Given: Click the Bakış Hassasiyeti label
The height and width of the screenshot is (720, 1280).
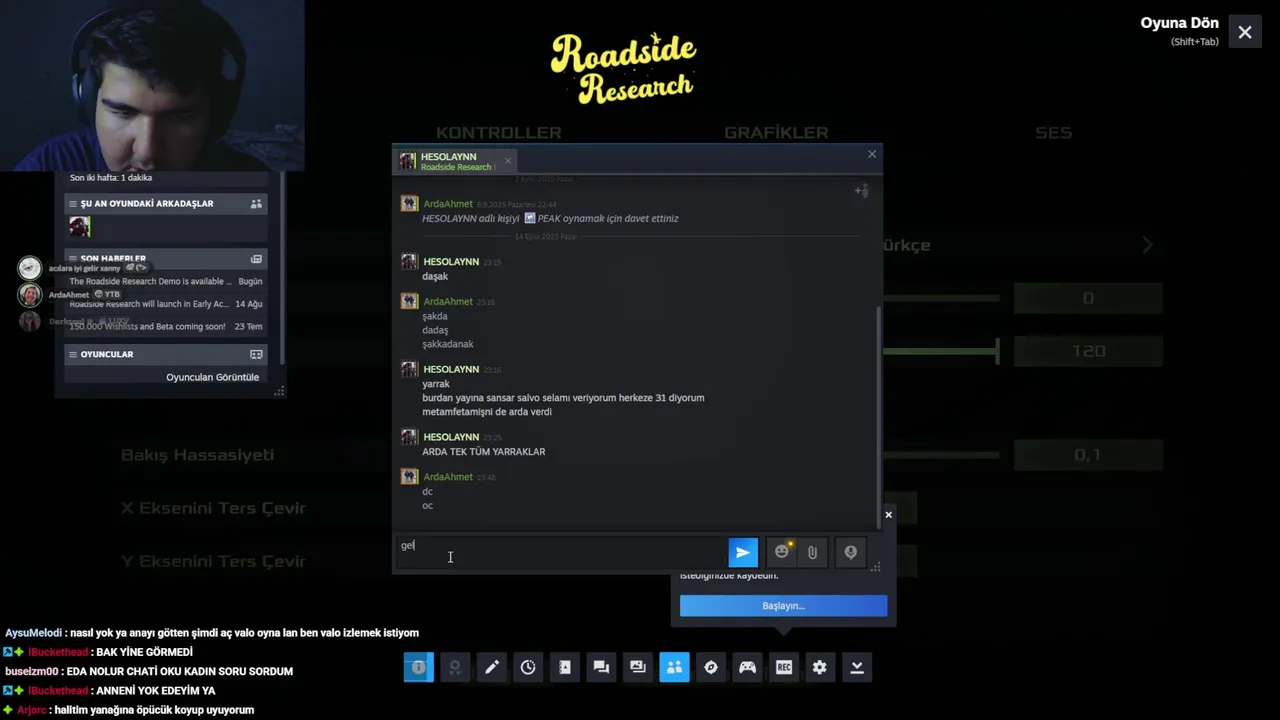Looking at the screenshot, I should 197,455.
